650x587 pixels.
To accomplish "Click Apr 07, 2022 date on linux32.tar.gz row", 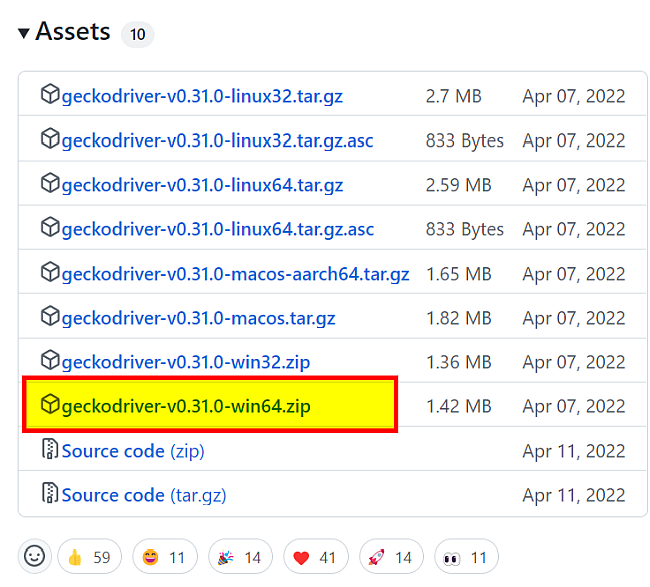I will [574, 96].
